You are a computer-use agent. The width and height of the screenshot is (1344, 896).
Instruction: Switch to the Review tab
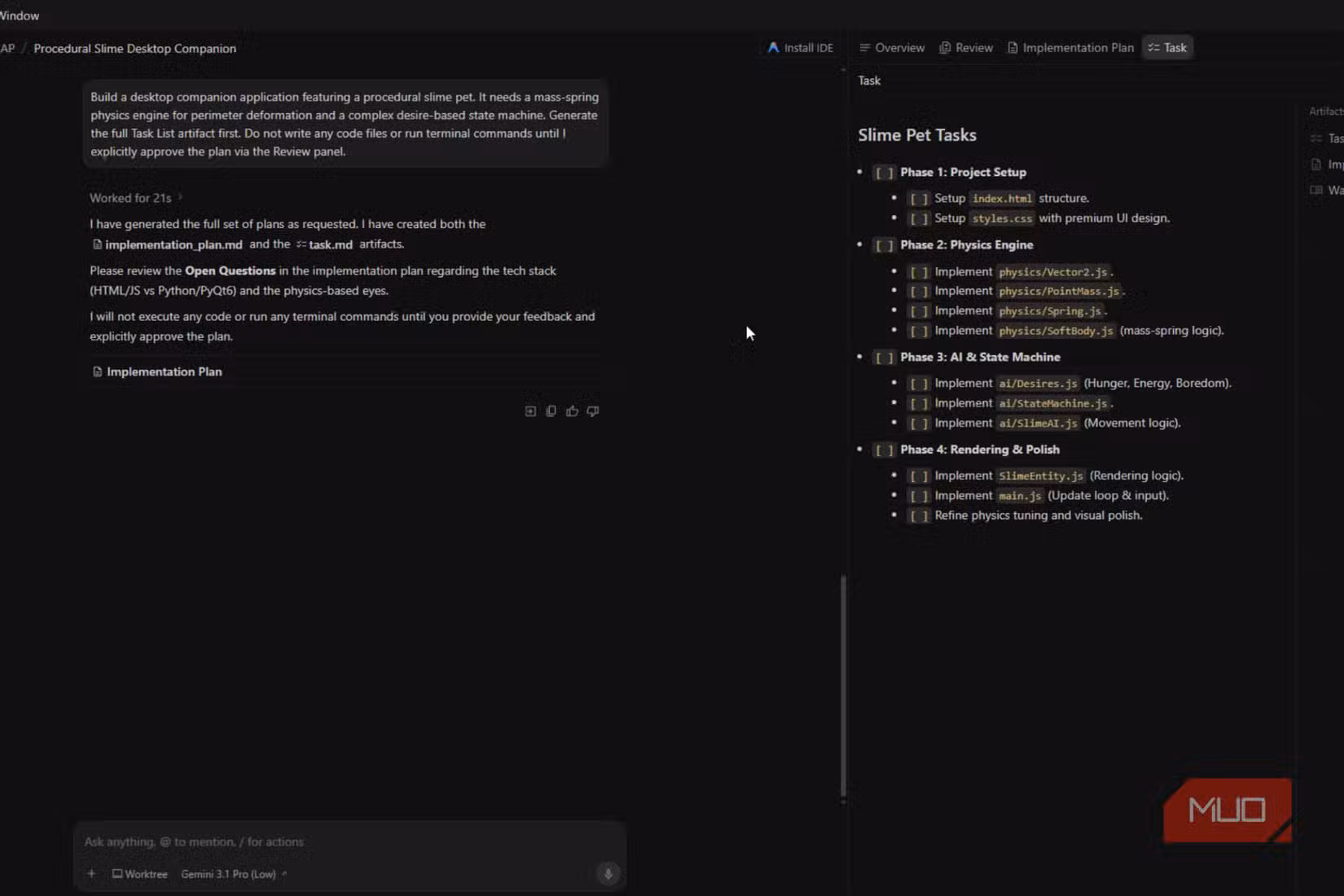(x=966, y=48)
